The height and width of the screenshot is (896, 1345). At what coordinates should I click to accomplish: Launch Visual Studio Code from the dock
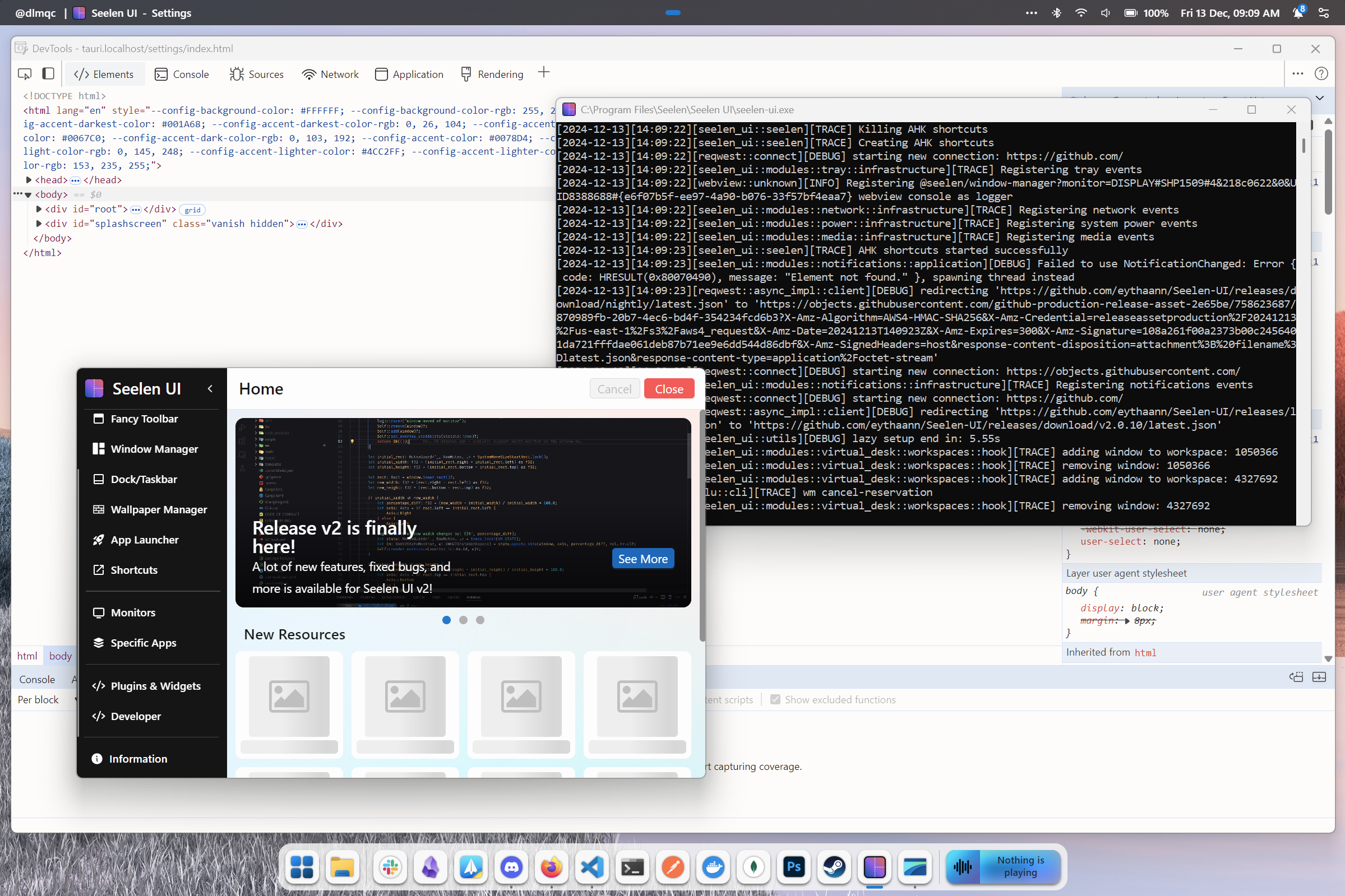coord(592,867)
